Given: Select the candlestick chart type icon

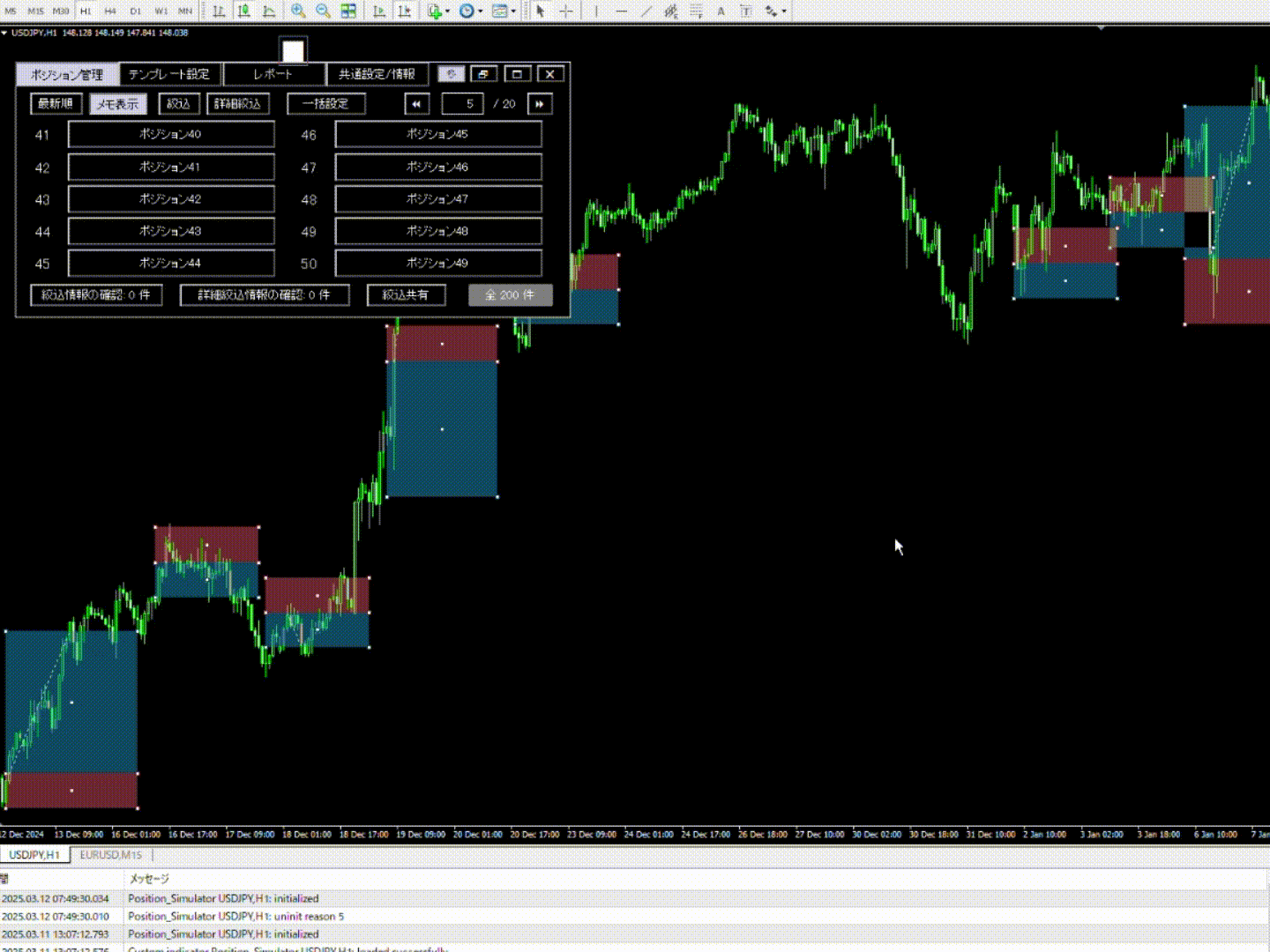Looking at the screenshot, I should (243, 11).
